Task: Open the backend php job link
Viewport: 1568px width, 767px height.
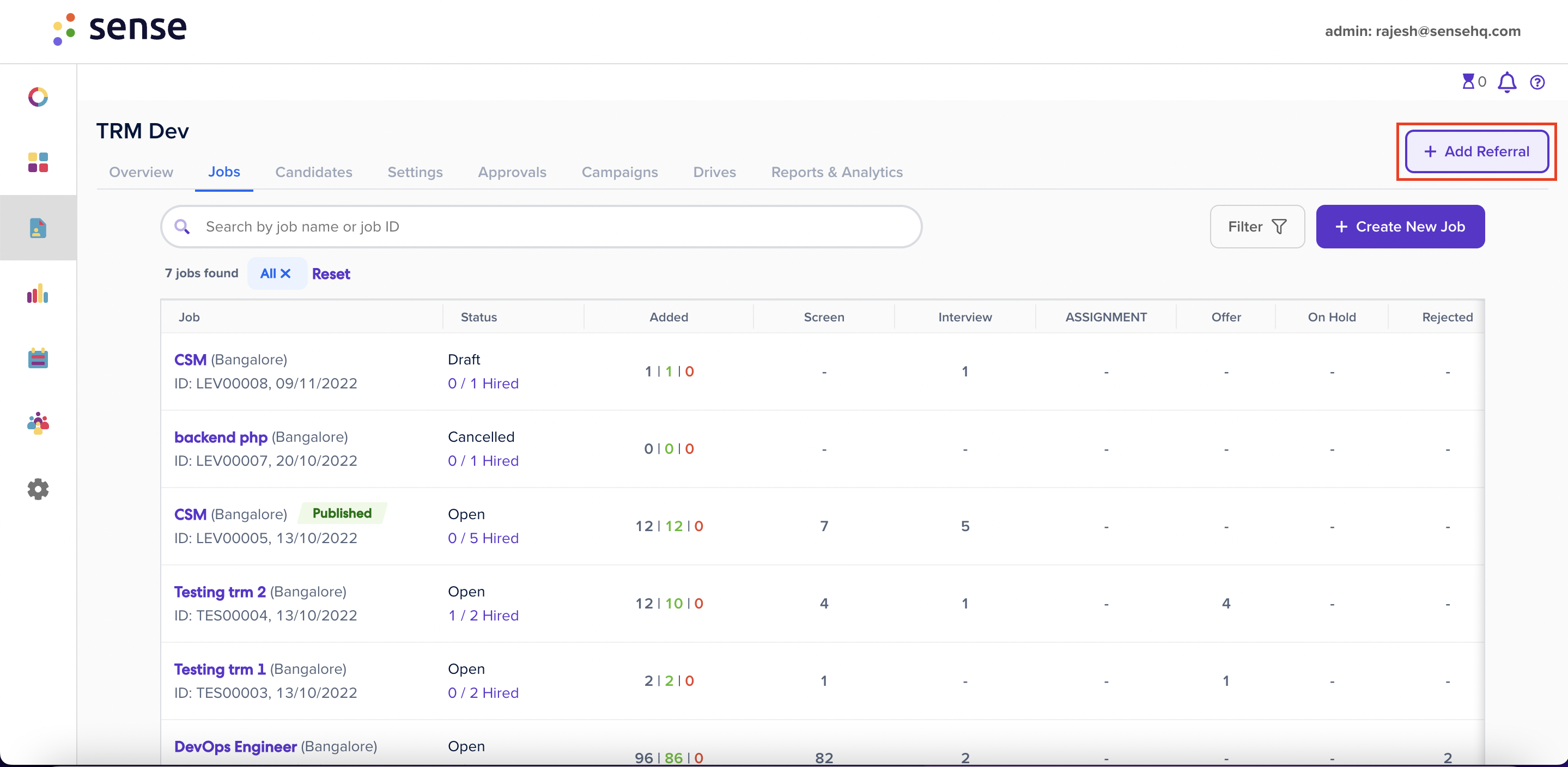Action: pos(220,437)
